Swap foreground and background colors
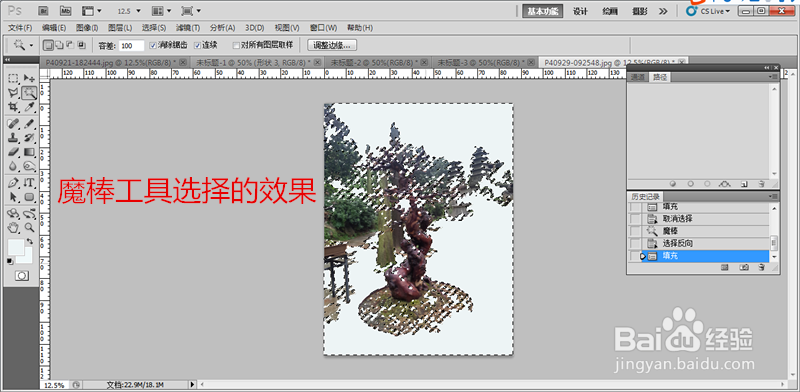 (x=30, y=241)
